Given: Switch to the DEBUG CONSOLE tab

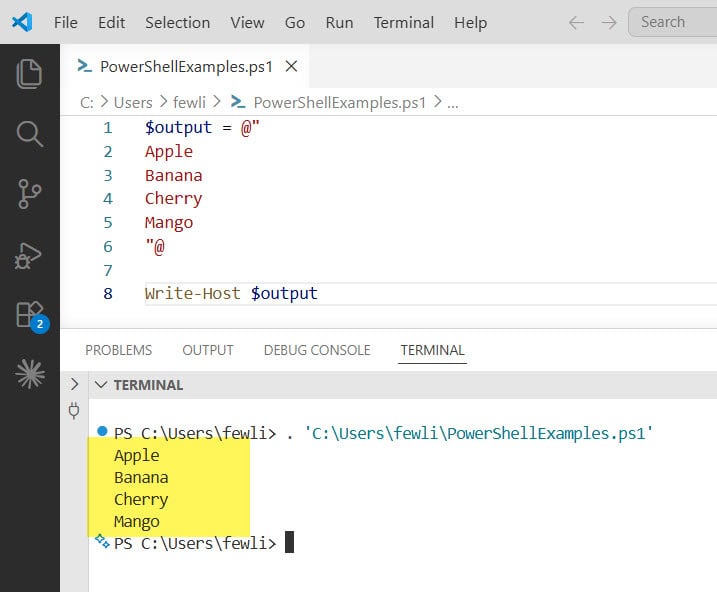Looking at the screenshot, I should coord(317,350).
